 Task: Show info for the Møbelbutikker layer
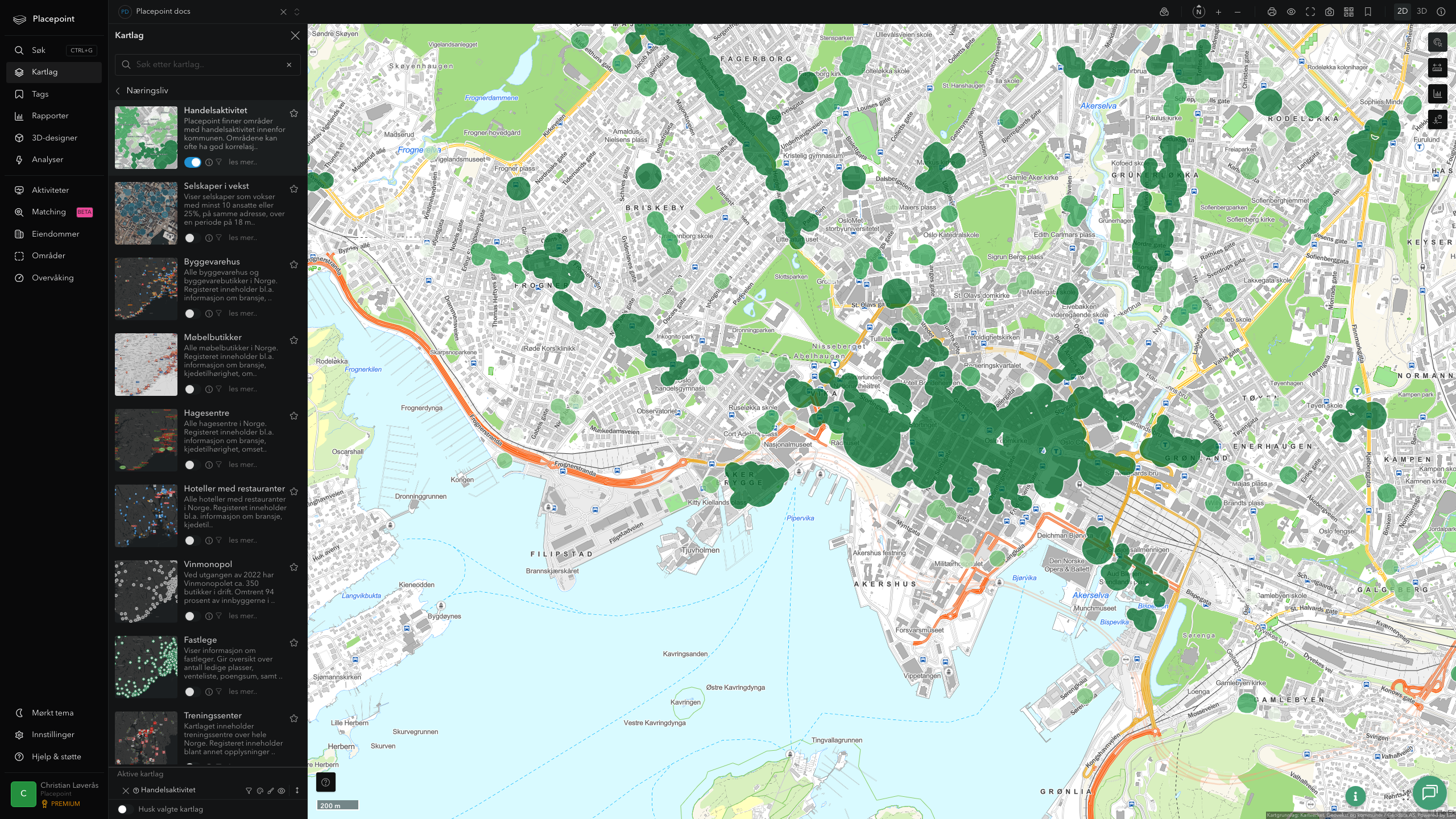[x=209, y=390]
